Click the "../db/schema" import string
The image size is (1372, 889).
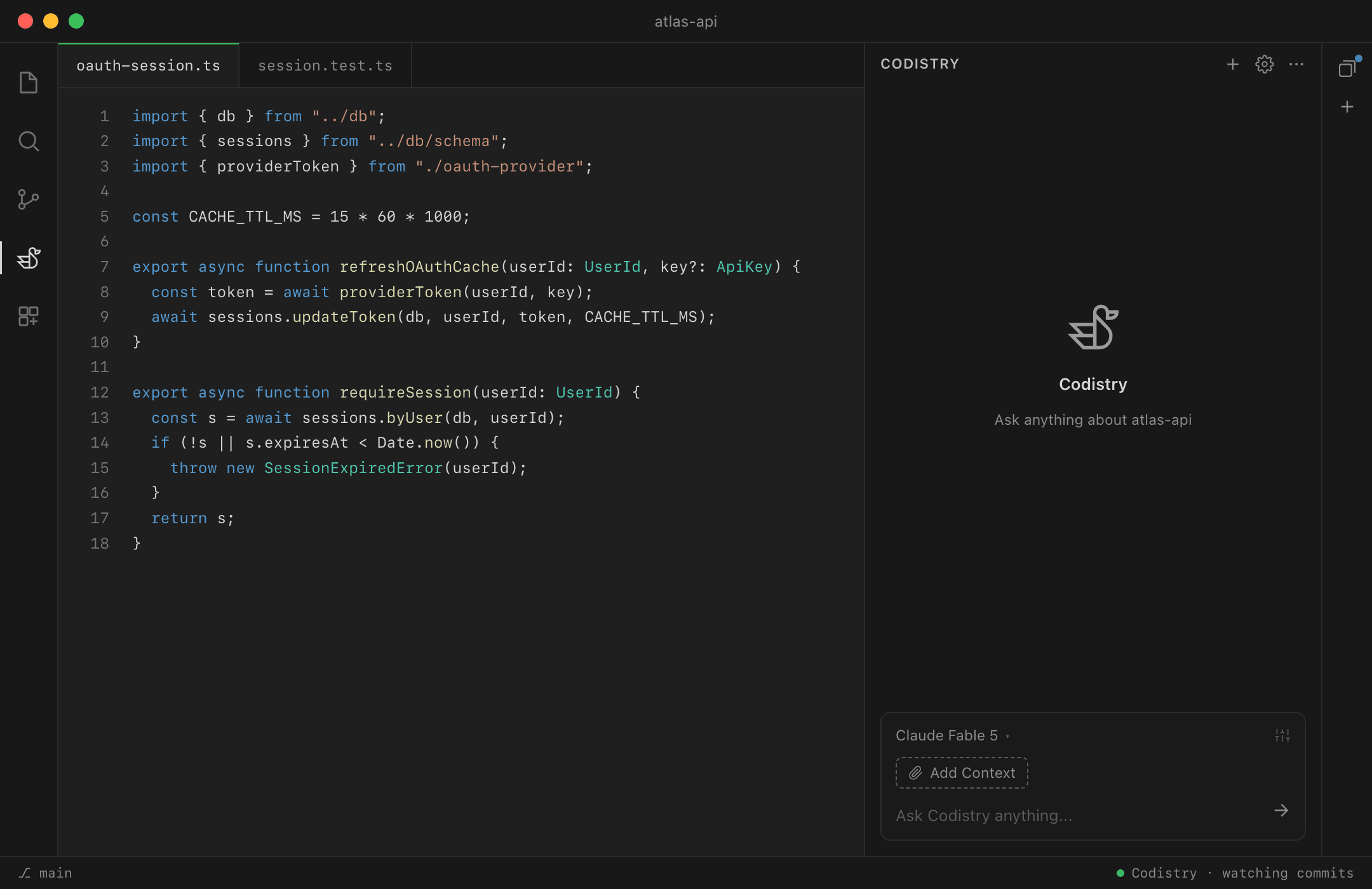click(x=434, y=141)
